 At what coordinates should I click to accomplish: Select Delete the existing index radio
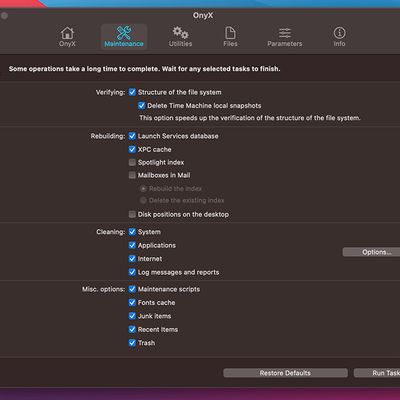click(x=143, y=200)
